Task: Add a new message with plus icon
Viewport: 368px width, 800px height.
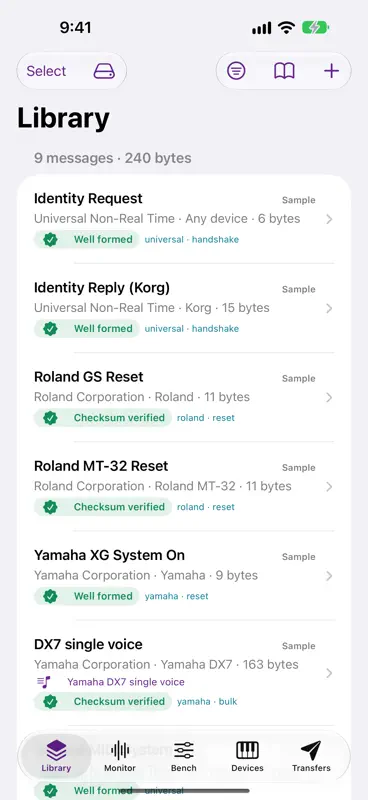Action: coord(332,71)
